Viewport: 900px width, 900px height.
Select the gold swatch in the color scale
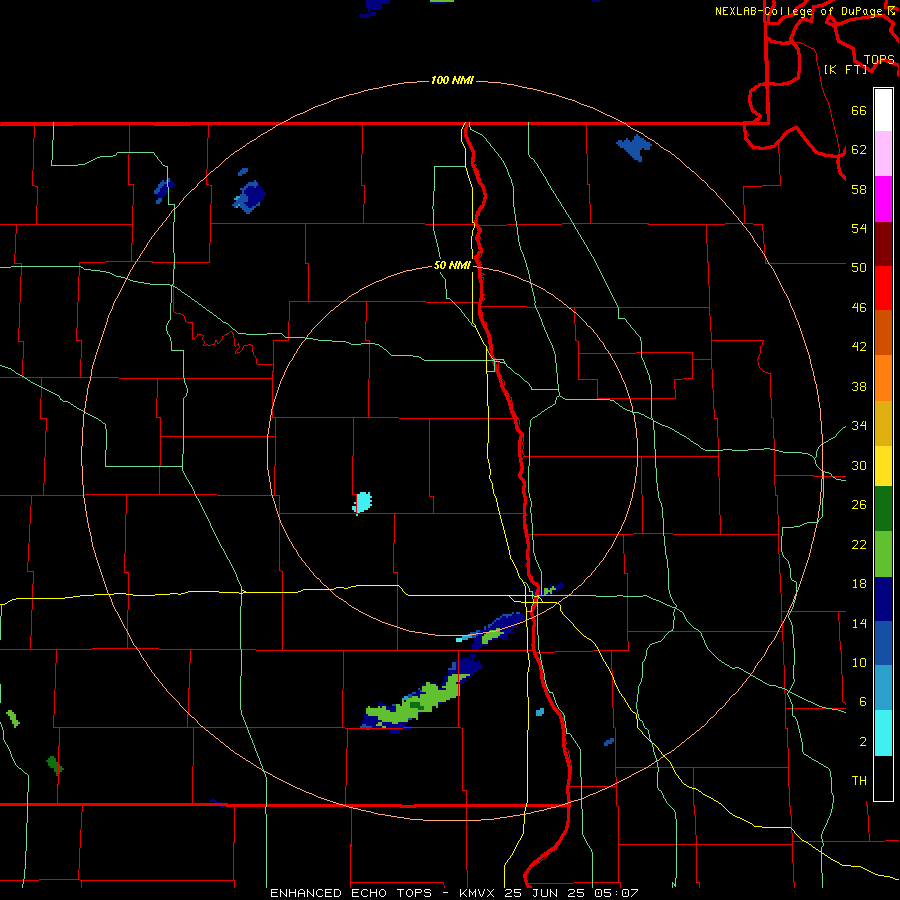pyautogui.click(x=883, y=423)
